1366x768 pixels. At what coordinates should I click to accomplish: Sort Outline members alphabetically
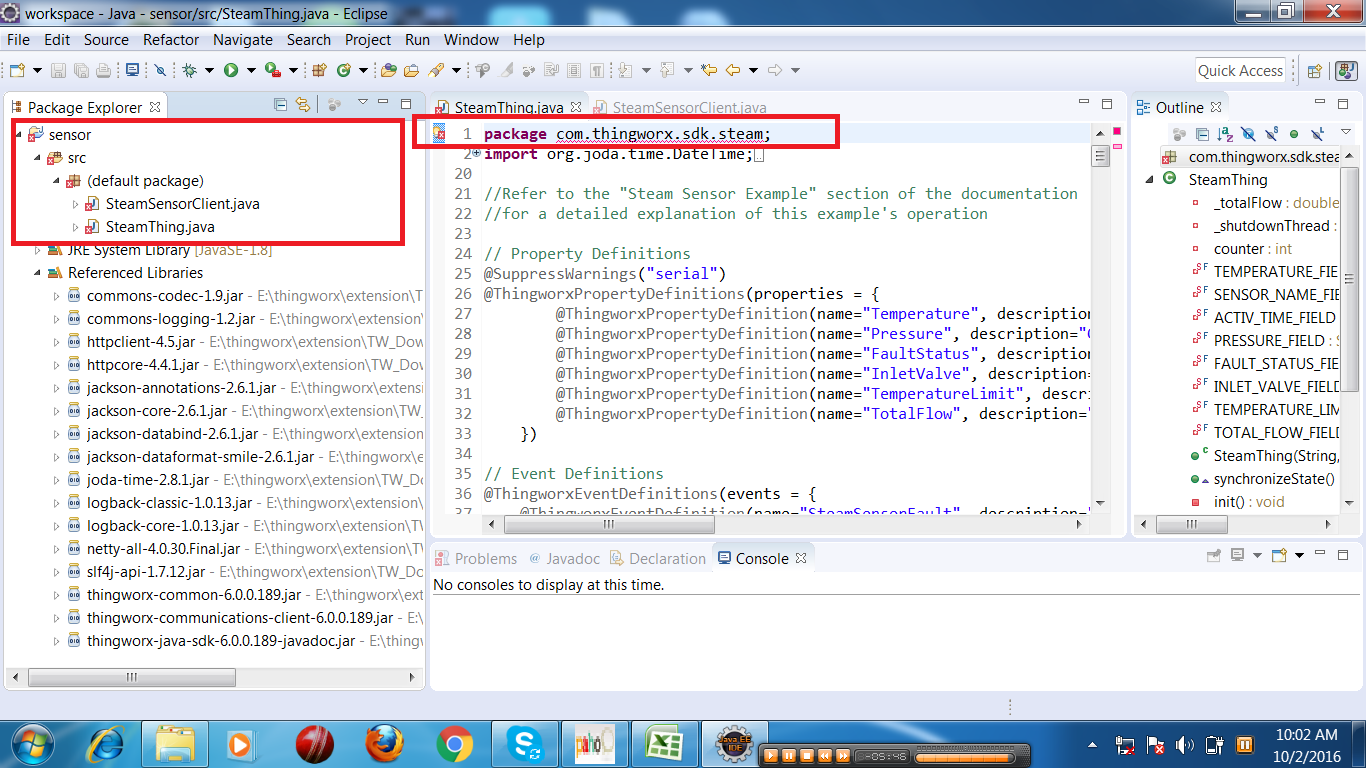1225,134
